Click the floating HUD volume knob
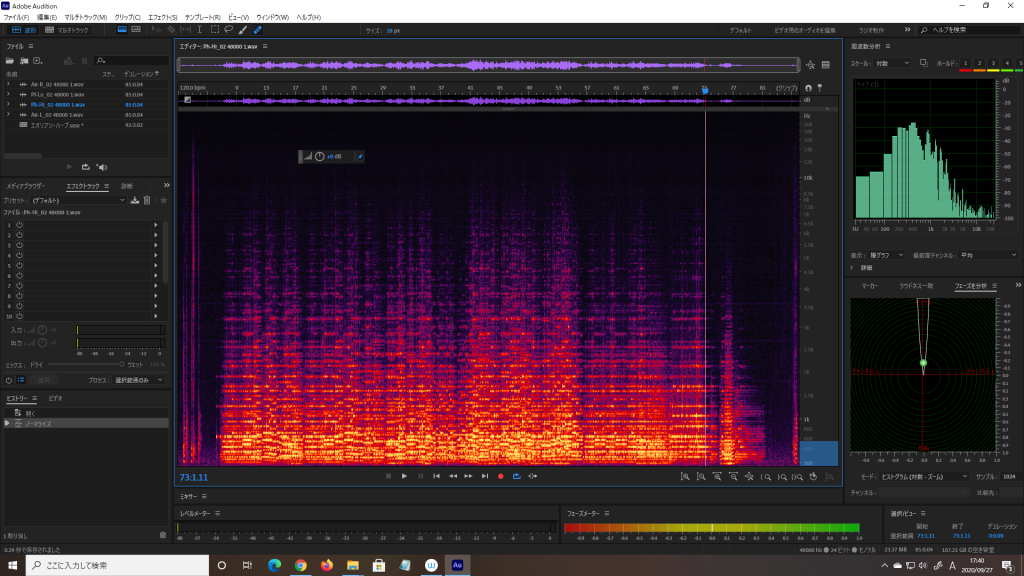 (319, 157)
